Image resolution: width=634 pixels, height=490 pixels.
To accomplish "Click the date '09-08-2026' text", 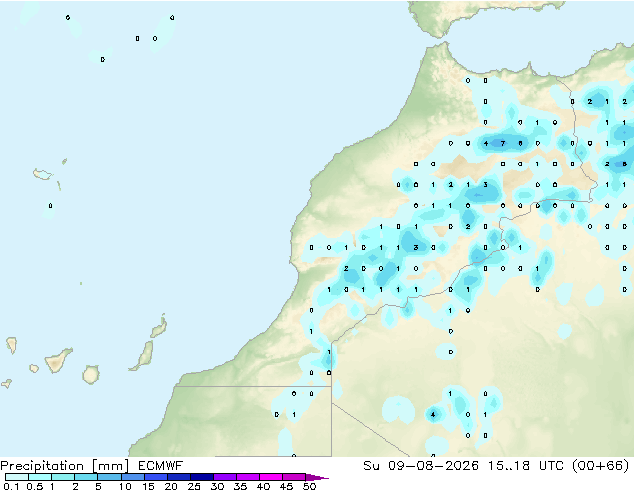I will click(433, 466).
